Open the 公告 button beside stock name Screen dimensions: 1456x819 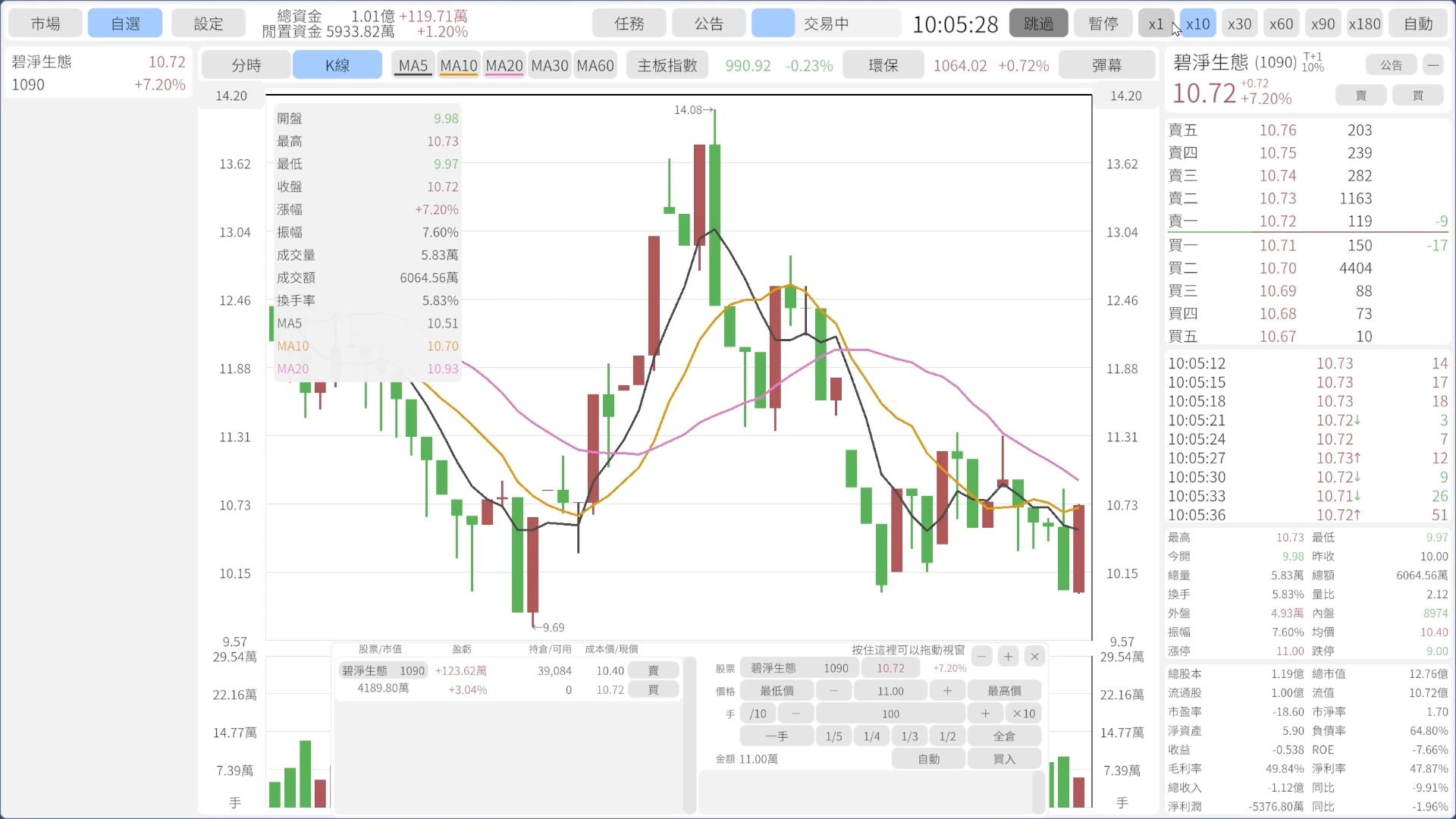pos(1392,65)
